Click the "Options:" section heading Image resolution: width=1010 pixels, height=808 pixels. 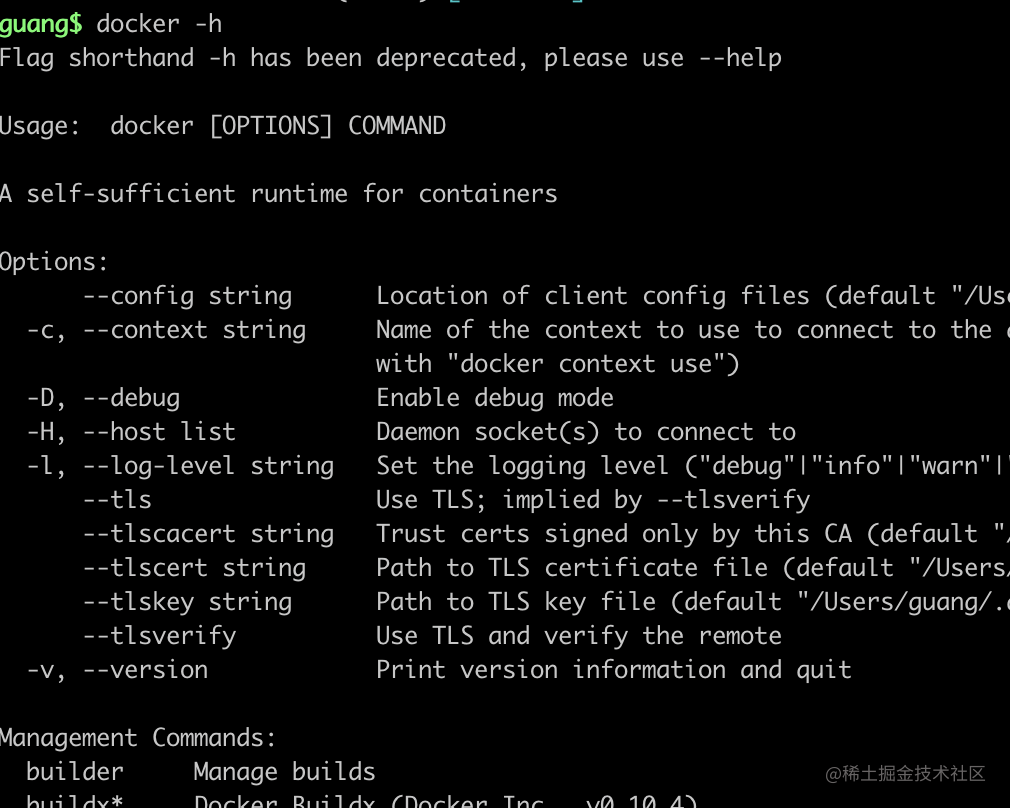pyautogui.click(x=53, y=262)
